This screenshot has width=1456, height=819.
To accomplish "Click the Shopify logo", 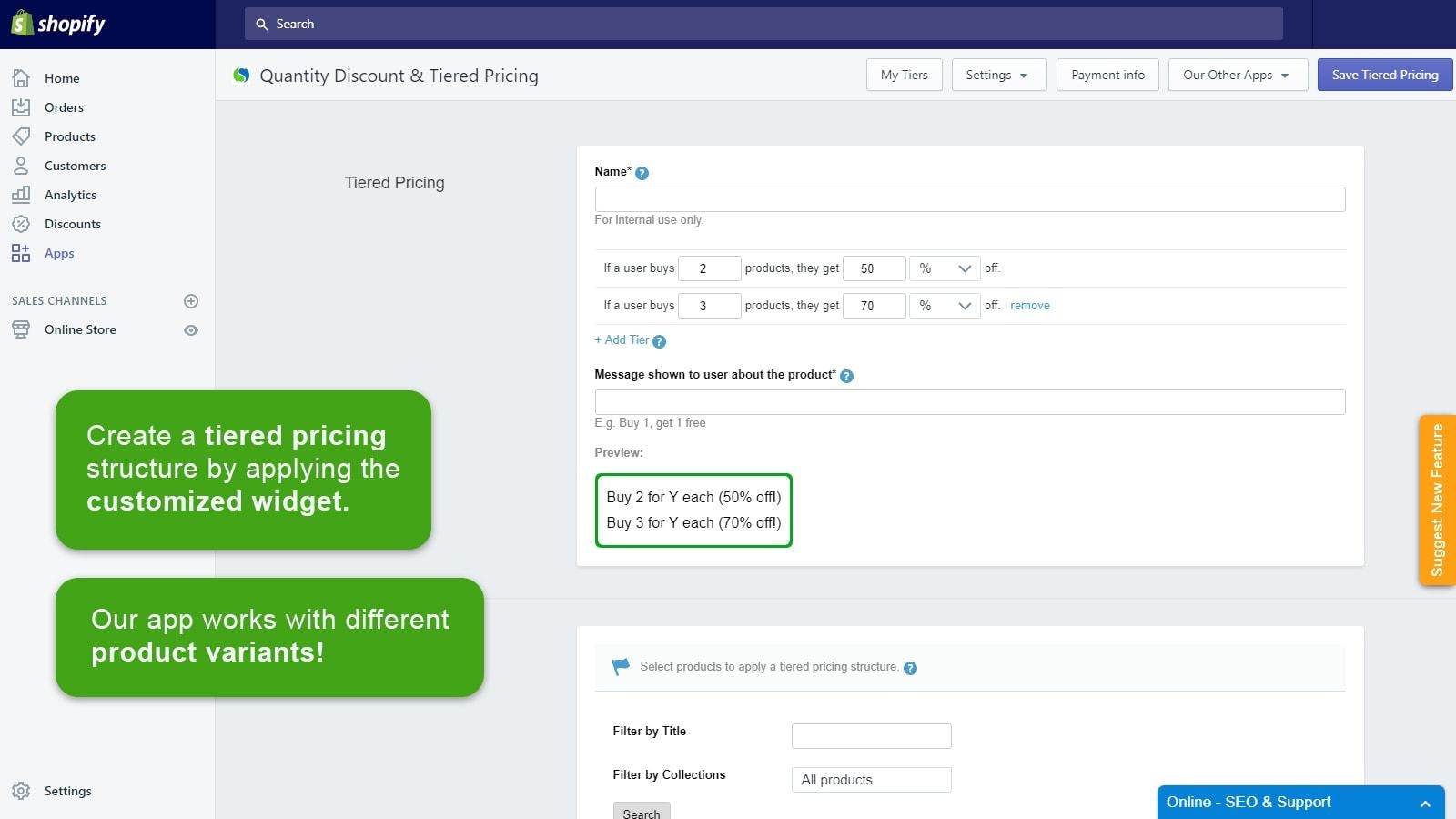I will coord(58,24).
